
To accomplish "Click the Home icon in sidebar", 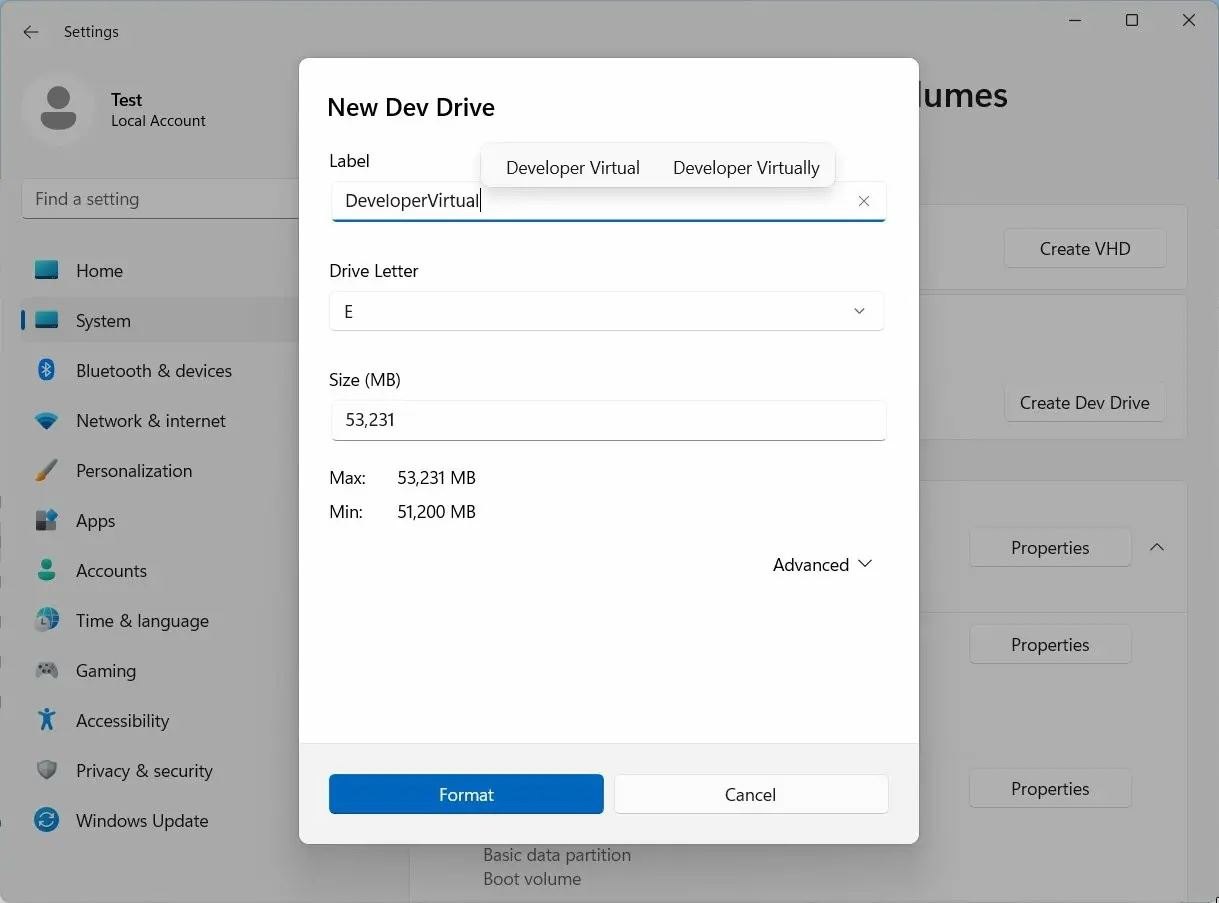I will (47, 270).
